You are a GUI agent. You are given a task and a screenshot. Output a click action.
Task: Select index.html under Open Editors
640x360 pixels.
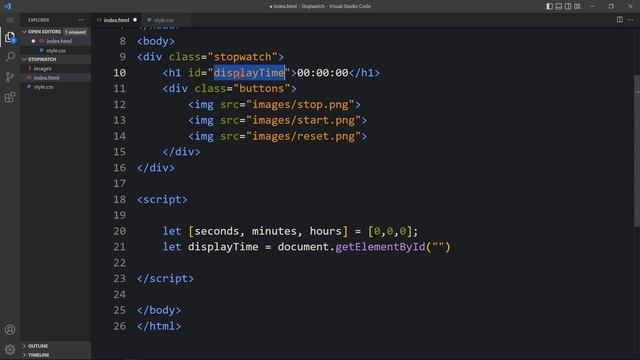pos(59,41)
